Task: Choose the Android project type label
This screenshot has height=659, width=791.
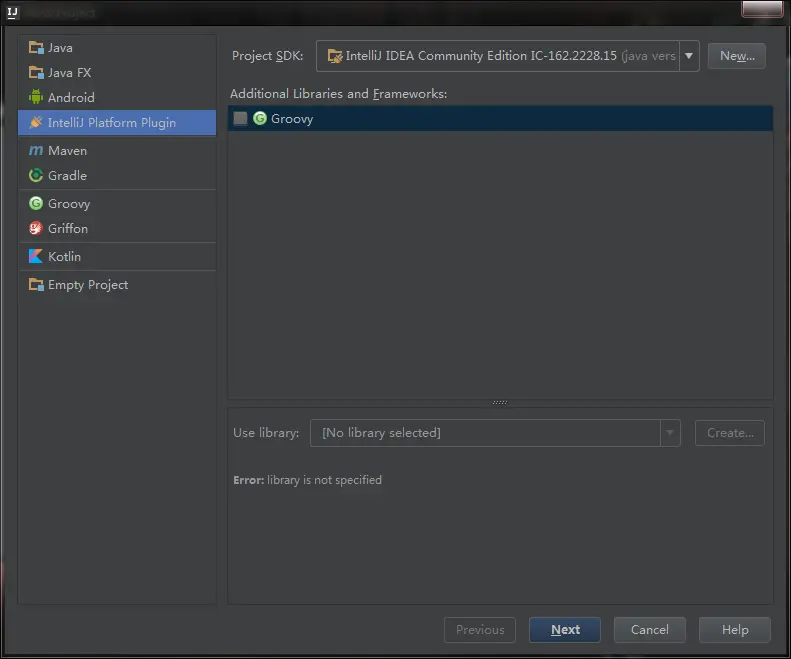Action: [x=71, y=97]
